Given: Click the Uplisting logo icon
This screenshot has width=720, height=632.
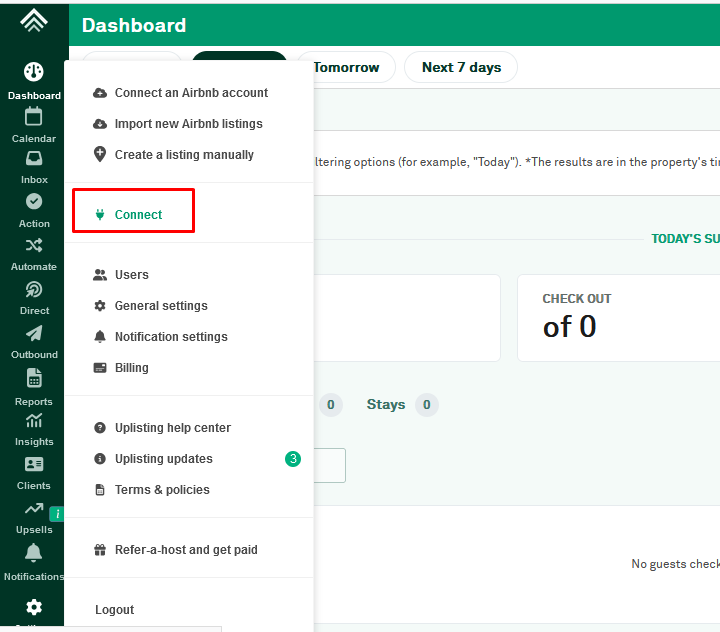Looking at the screenshot, I should tap(34, 20).
